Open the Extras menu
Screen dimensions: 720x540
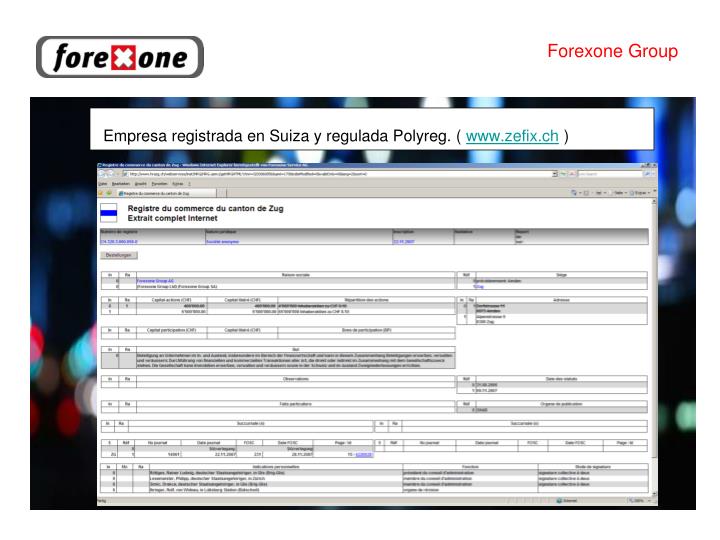click(177, 184)
